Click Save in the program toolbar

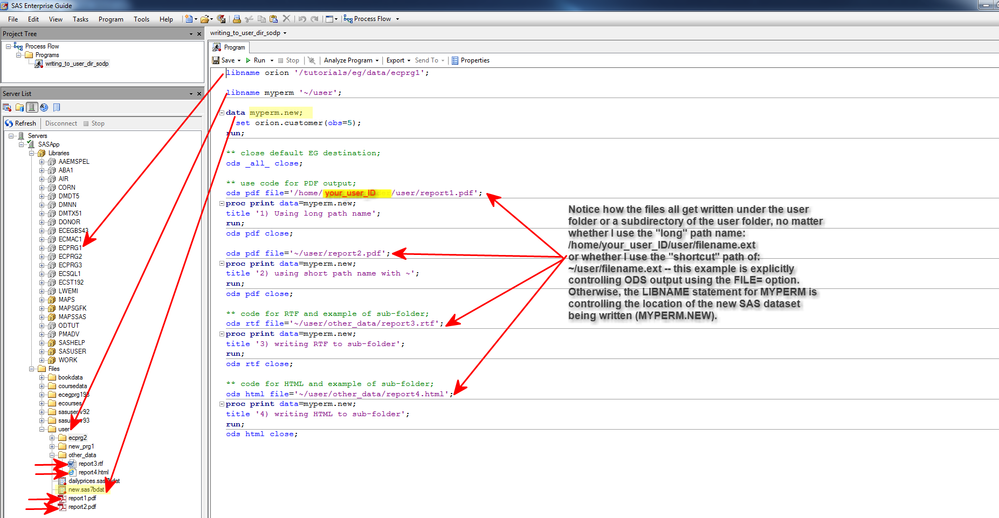click(x=224, y=61)
